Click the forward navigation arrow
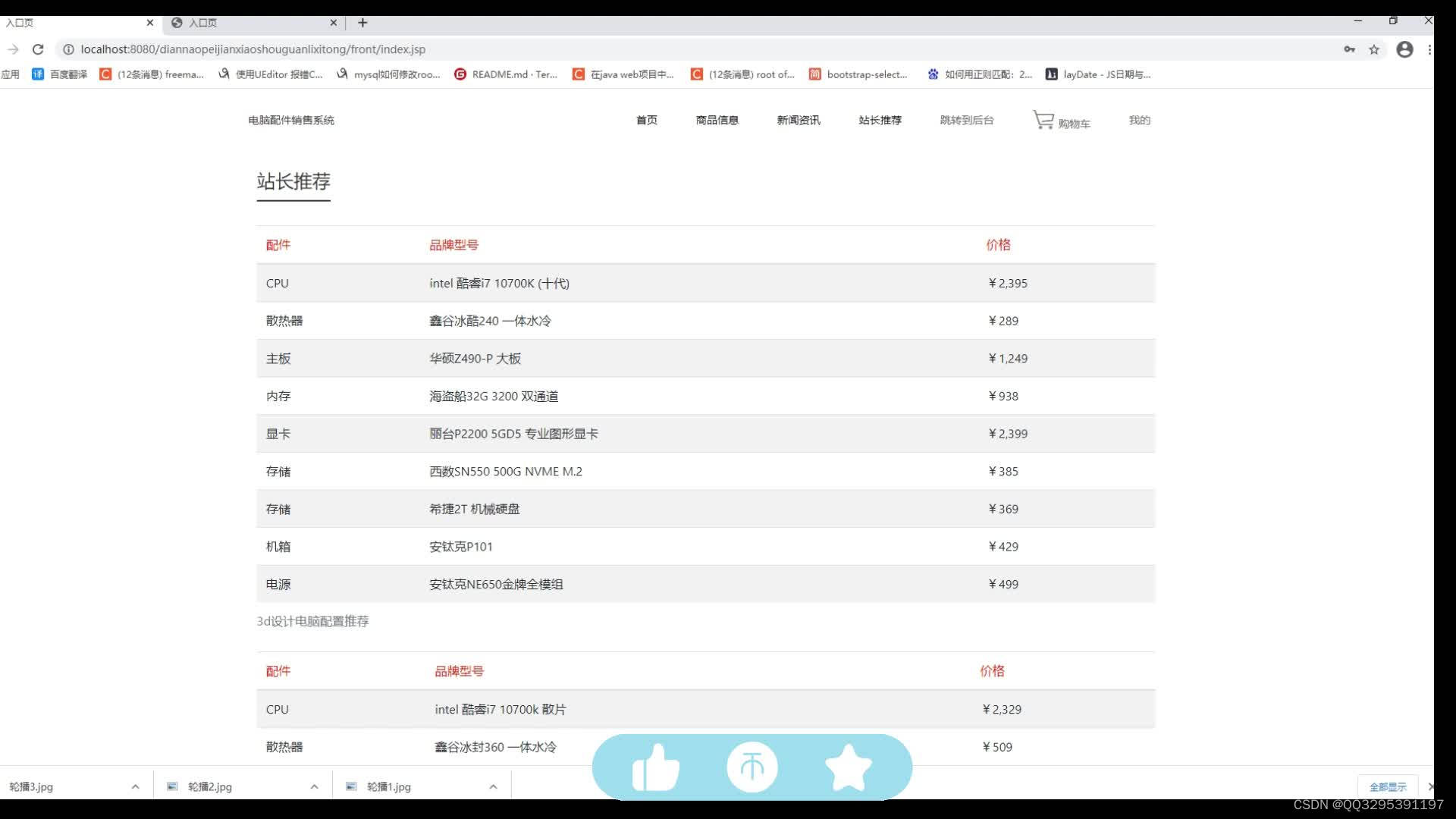Screen dimensions: 1456x819 (x=13, y=49)
